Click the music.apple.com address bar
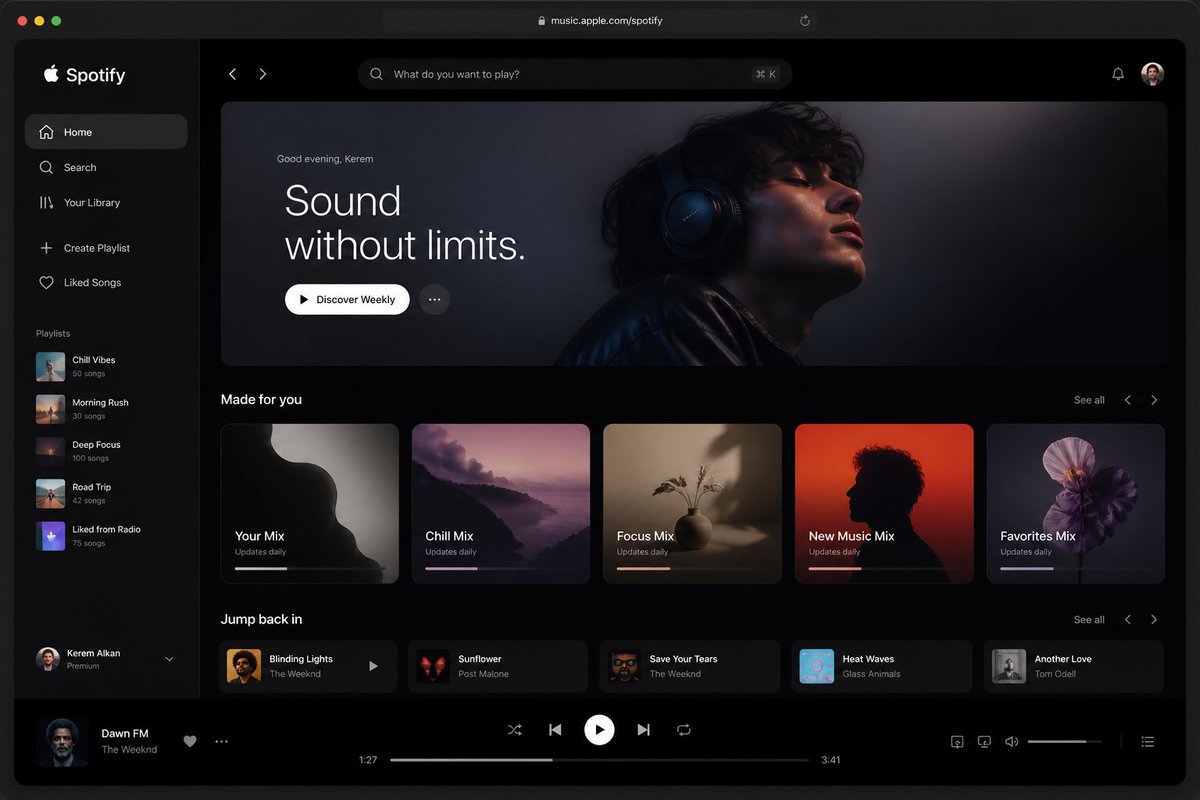 click(x=600, y=20)
